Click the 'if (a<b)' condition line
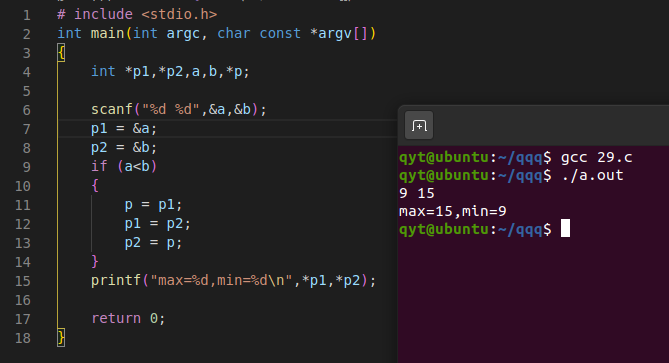 (x=124, y=166)
